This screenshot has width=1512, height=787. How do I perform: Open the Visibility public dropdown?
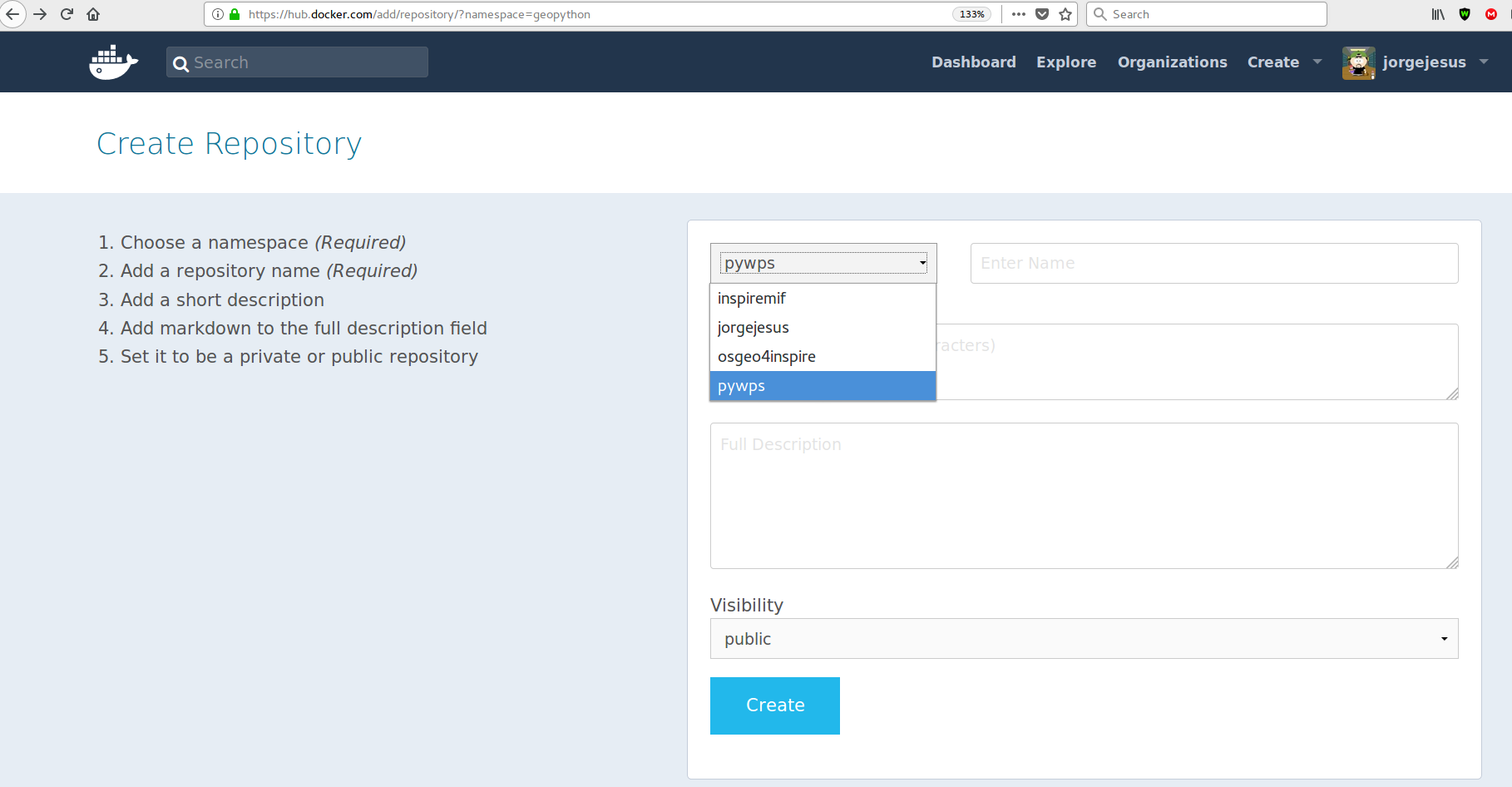(1084, 639)
